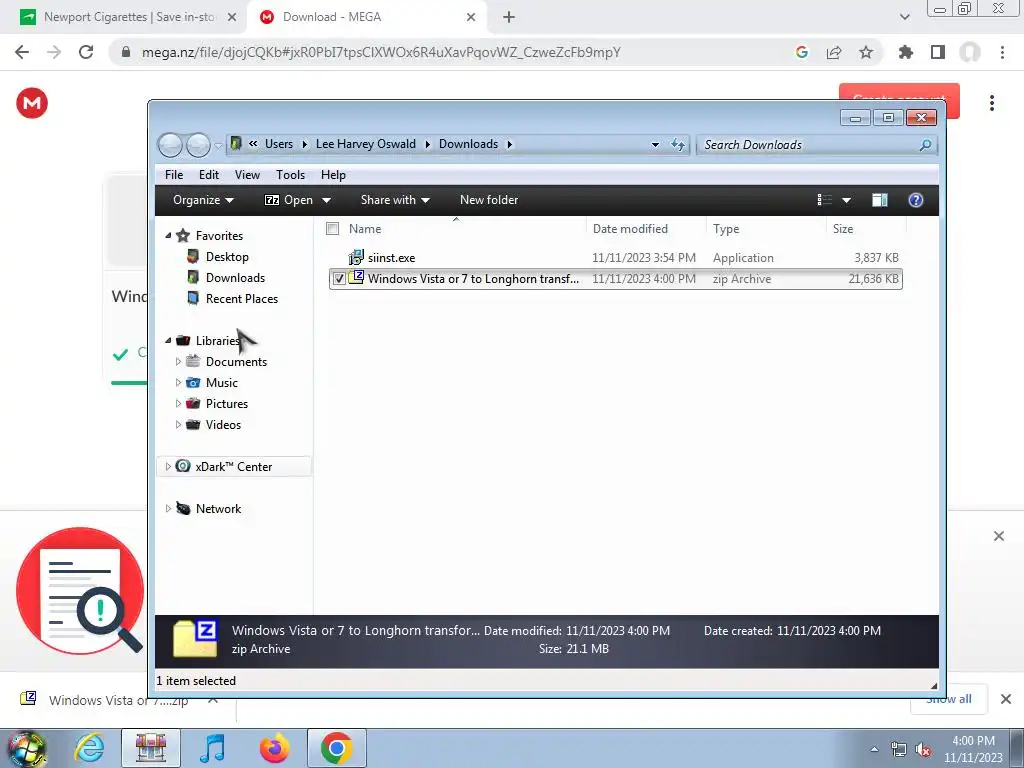
Task: Open the File menu
Action: click(x=174, y=174)
